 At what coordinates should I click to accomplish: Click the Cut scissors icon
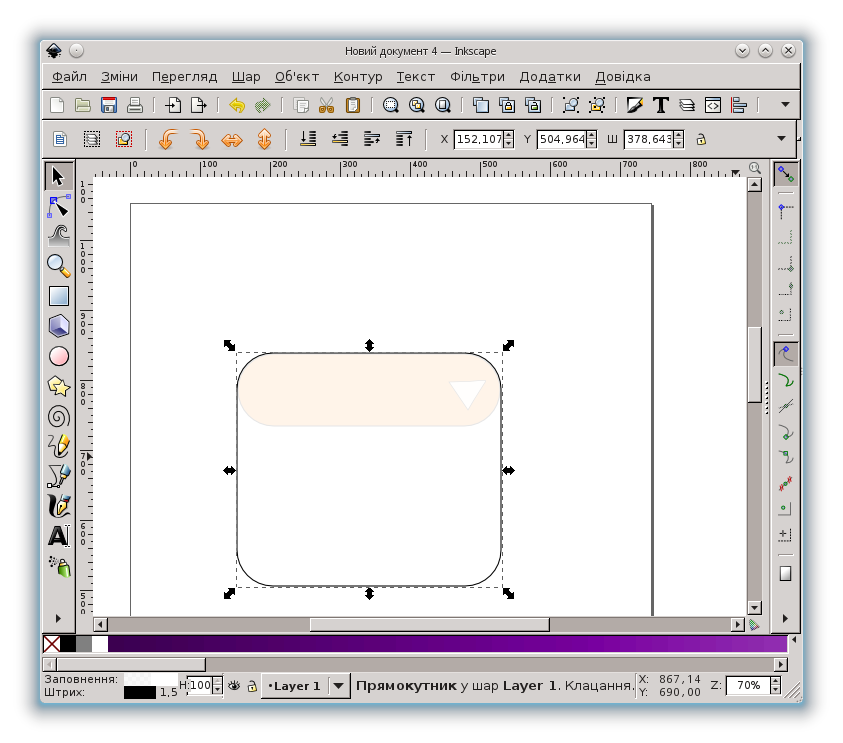click(x=326, y=105)
